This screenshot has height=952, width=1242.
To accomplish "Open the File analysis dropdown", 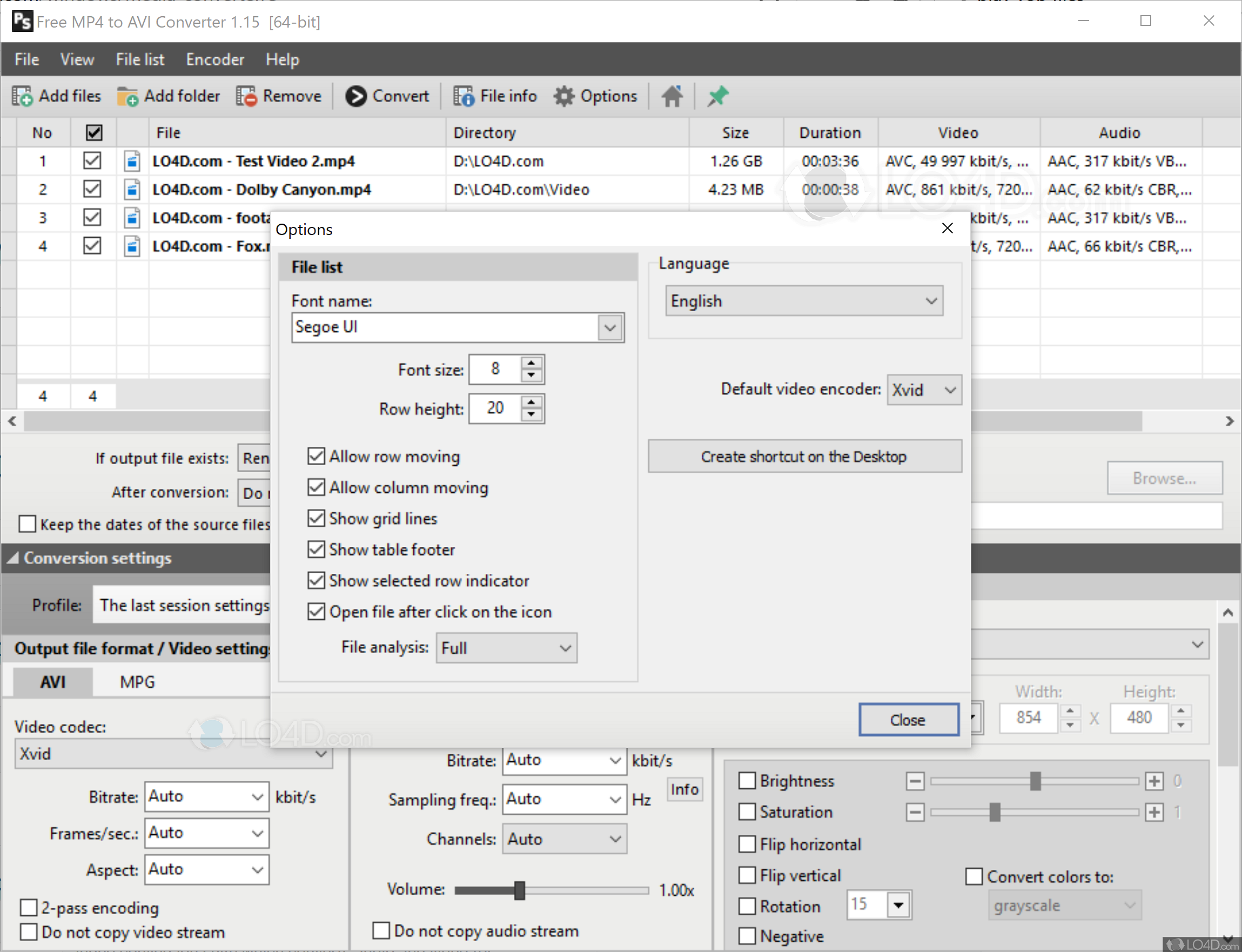I will [565, 648].
